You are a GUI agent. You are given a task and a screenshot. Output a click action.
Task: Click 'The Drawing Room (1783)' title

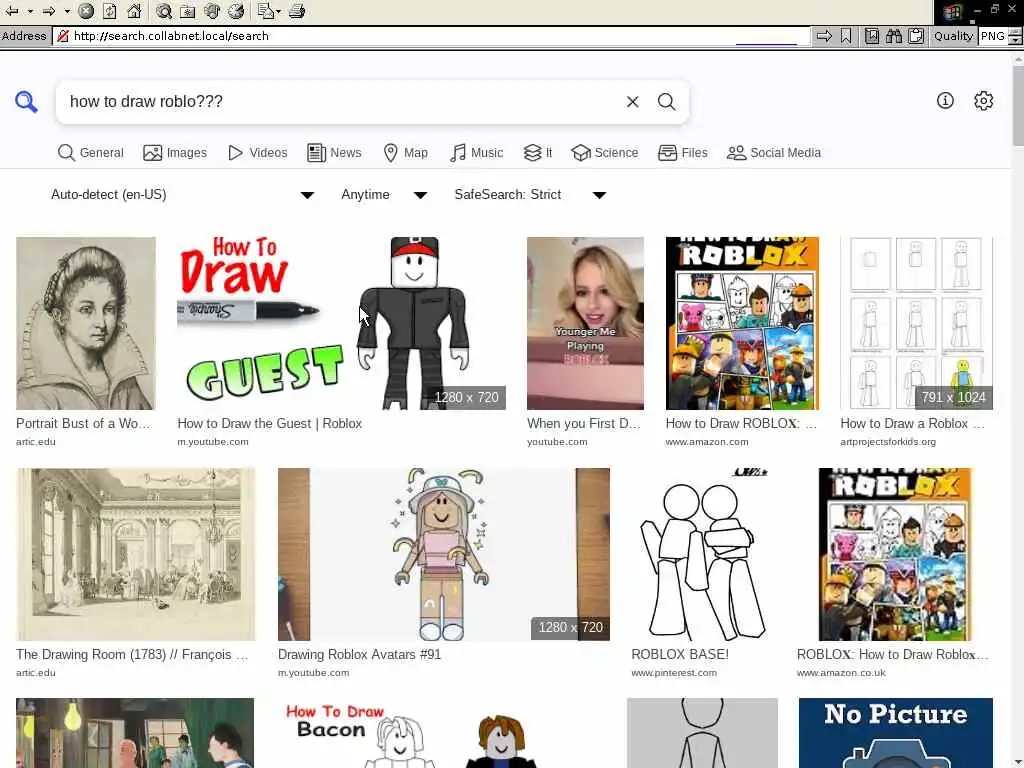pos(133,654)
